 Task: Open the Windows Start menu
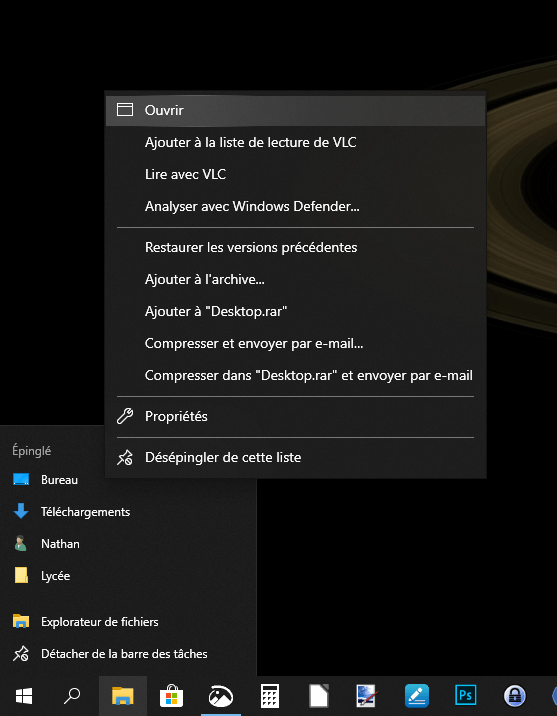point(24,696)
